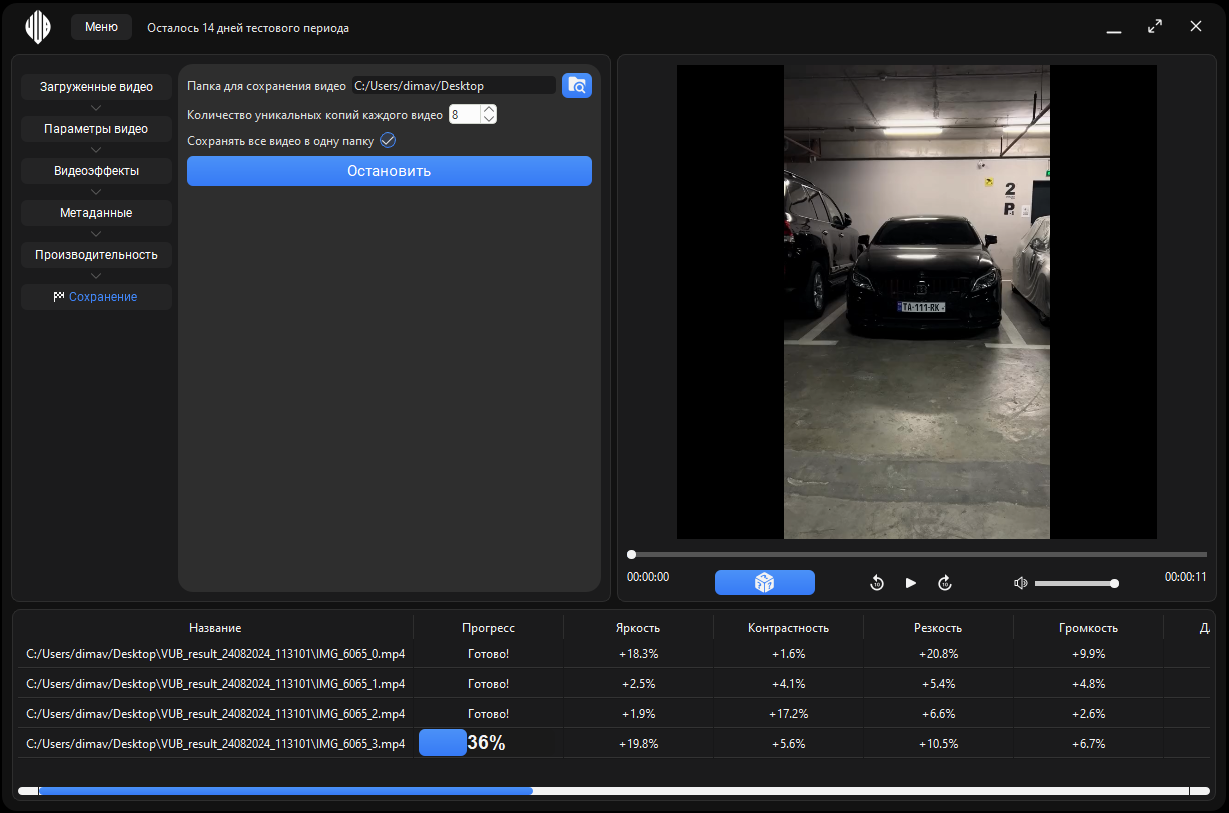1229x813 pixels.
Task: Decrease the number of unique copies
Action: pos(488,119)
